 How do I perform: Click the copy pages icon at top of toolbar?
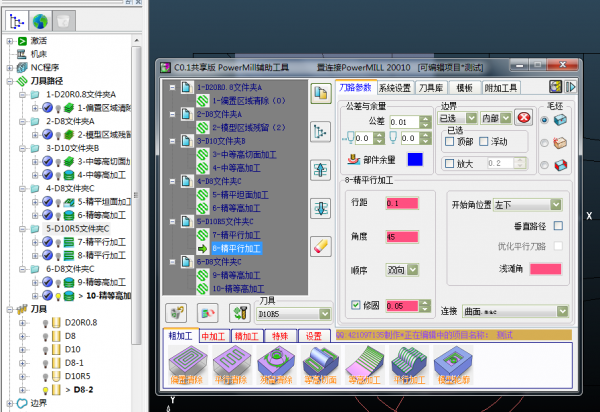tap(321, 94)
